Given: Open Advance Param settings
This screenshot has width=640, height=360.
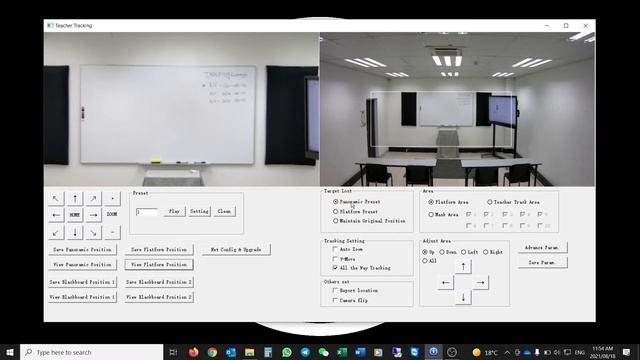Looking at the screenshot, I should click(542, 247).
